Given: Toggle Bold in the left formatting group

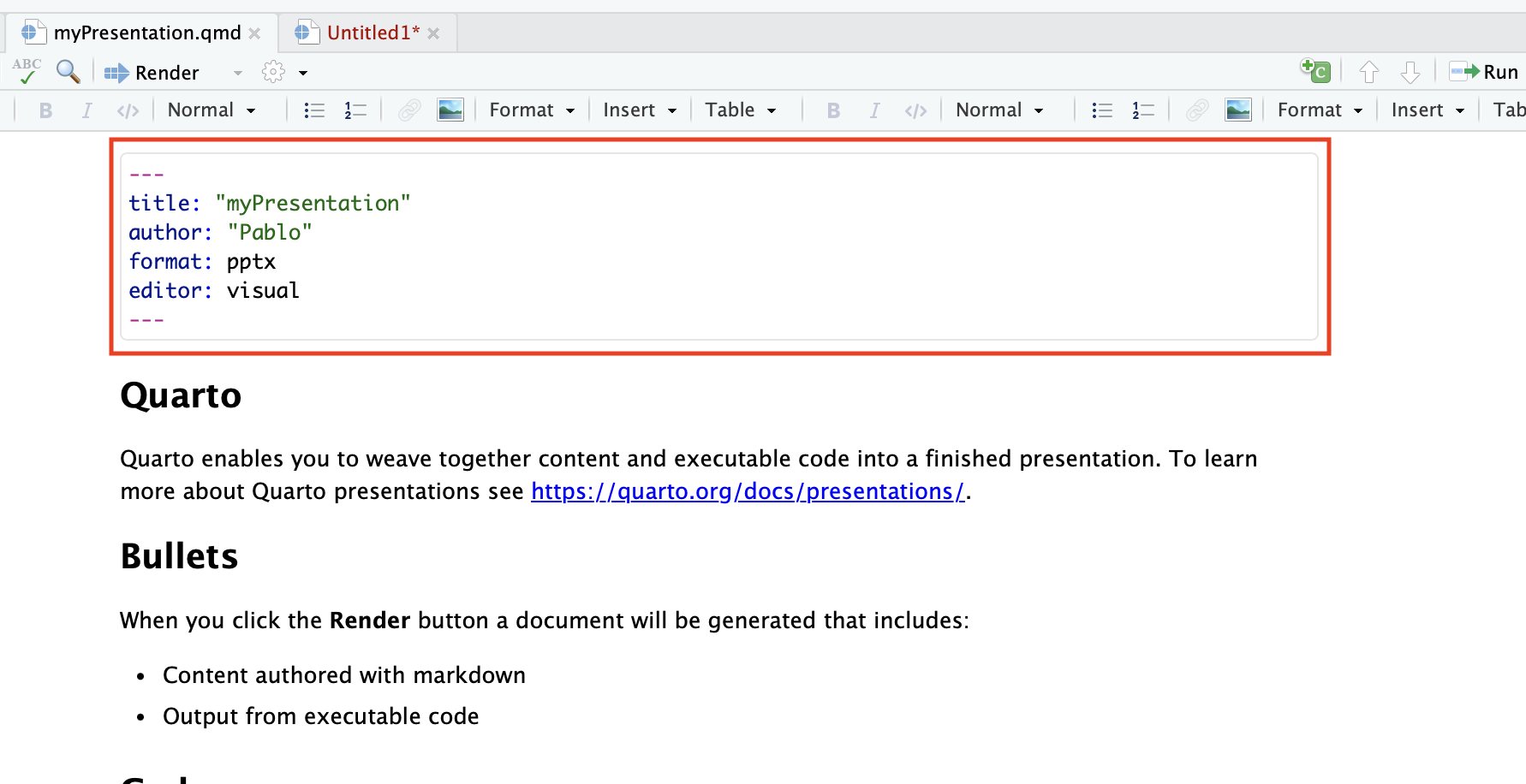Looking at the screenshot, I should tap(46, 110).
